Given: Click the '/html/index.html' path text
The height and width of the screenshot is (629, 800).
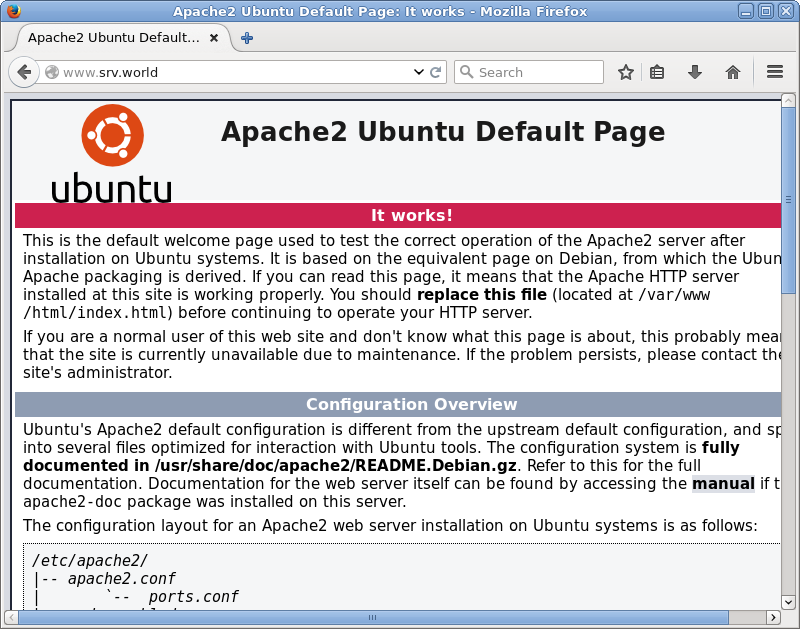Looking at the screenshot, I should click(x=95, y=313).
